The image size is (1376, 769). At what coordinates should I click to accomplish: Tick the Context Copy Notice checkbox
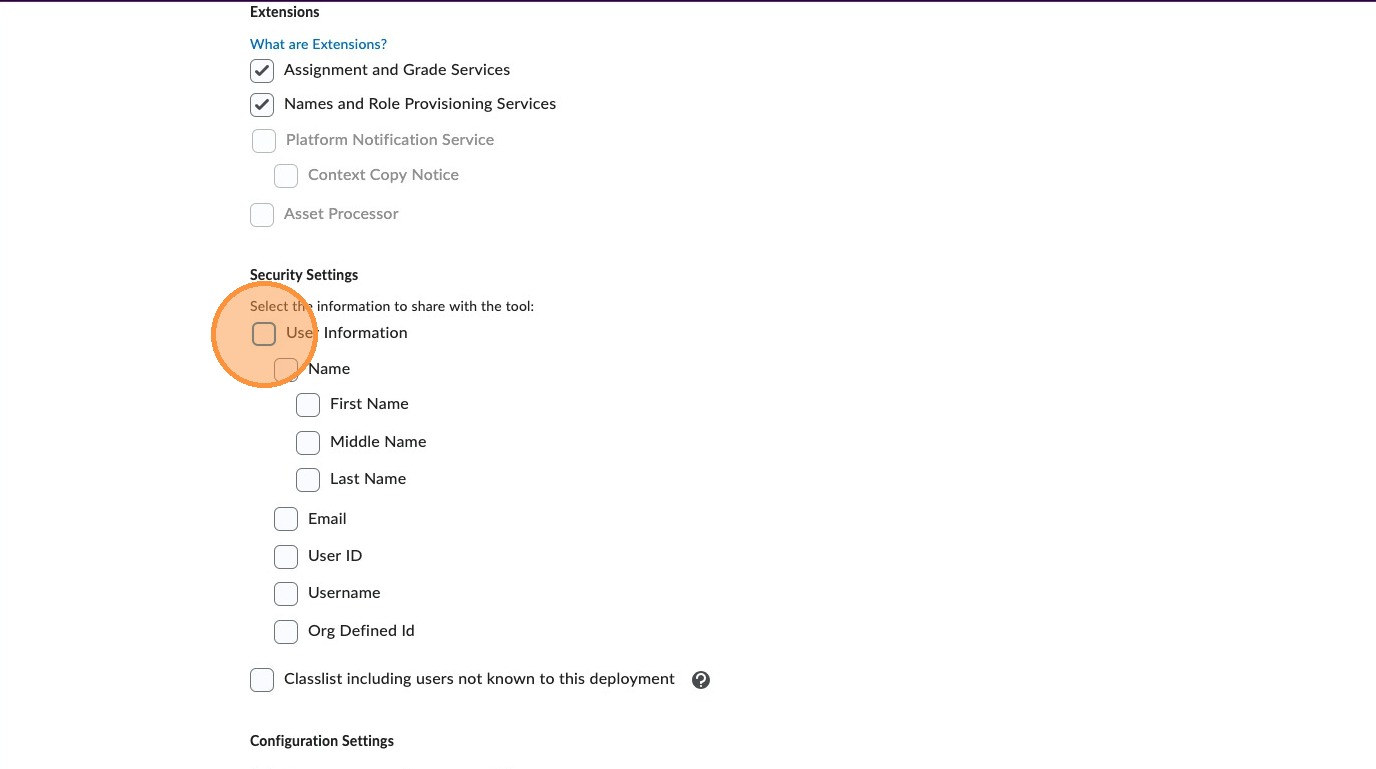pyautogui.click(x=286, y=176)
